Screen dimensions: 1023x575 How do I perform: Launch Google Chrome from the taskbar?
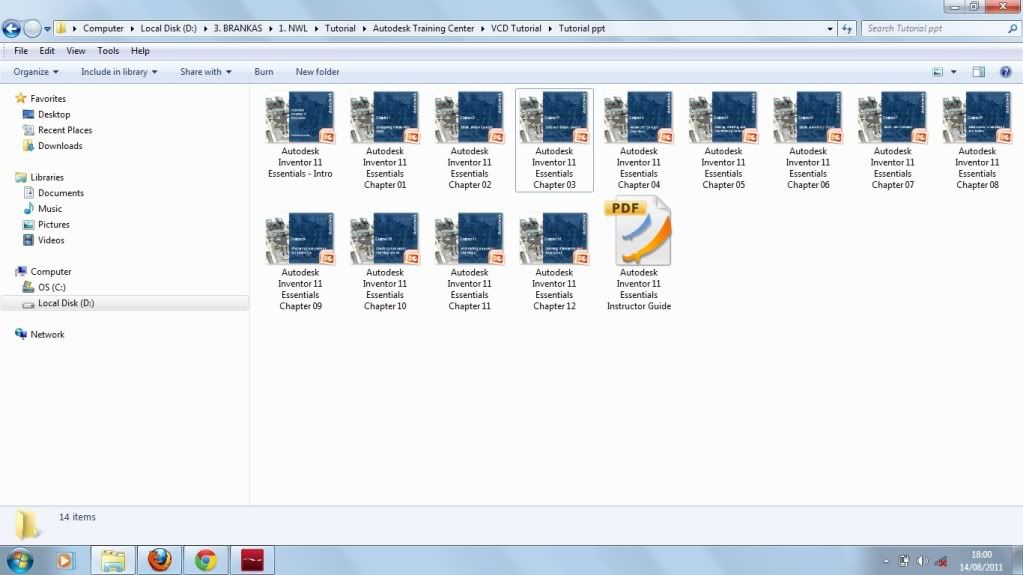[206, 560]
